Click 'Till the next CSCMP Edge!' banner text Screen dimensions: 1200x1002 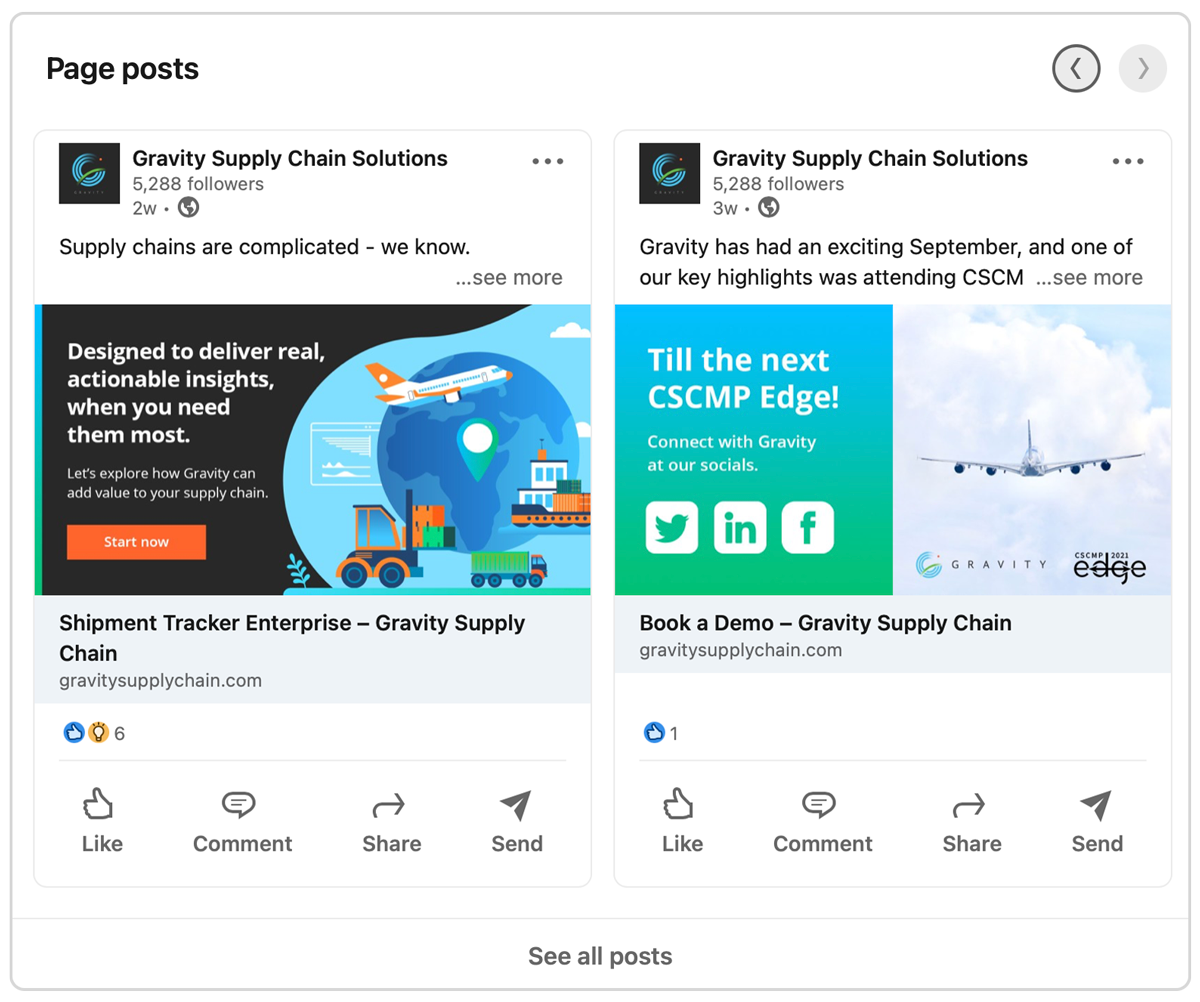743,379
